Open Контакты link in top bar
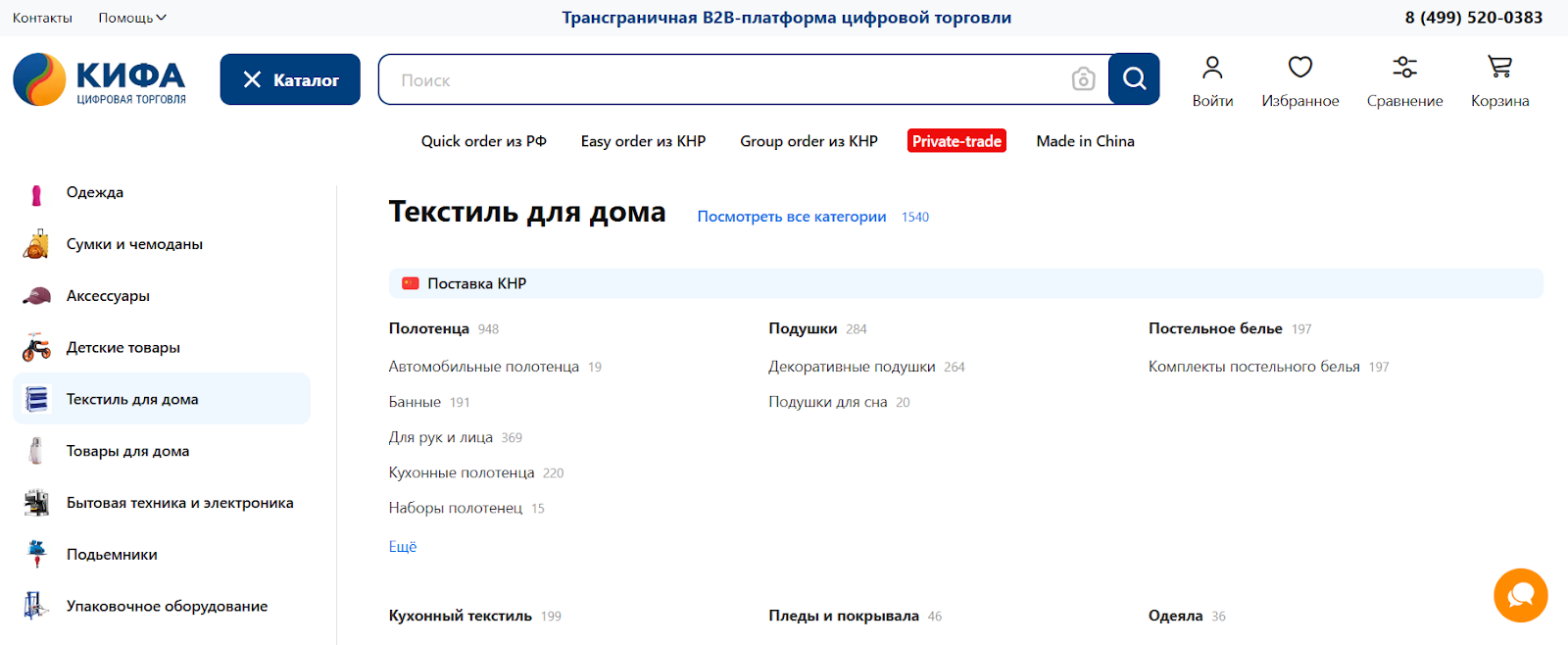The image size is (1568, 645). (x=42, y=18)
